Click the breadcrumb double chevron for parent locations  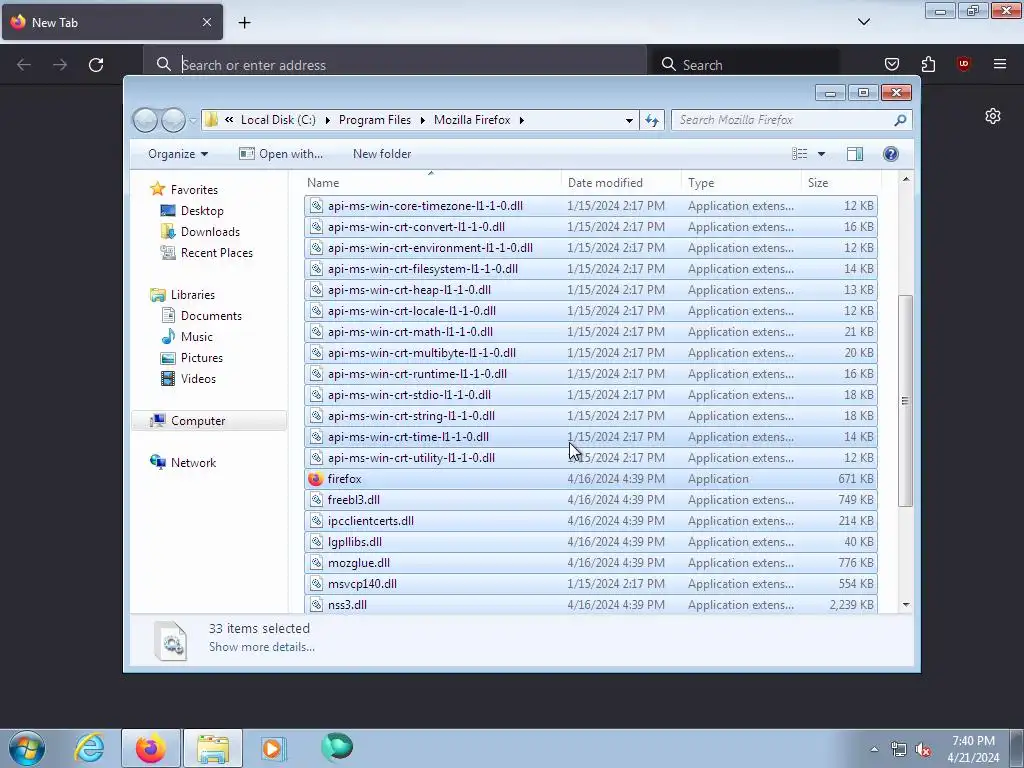pos(229,120)
